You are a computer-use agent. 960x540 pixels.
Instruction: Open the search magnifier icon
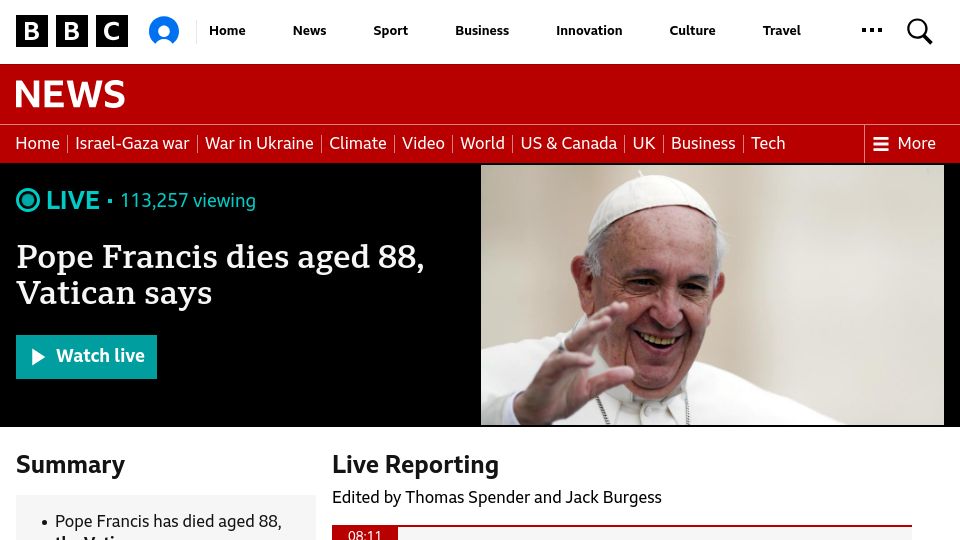coord(919,31)
